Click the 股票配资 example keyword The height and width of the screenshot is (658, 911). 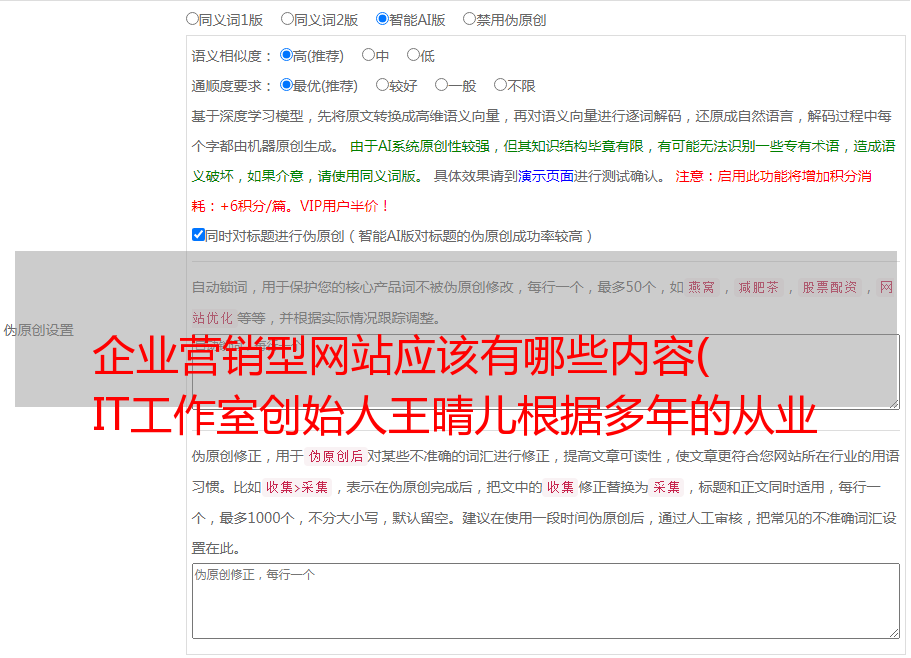click(x=830, y=287)
